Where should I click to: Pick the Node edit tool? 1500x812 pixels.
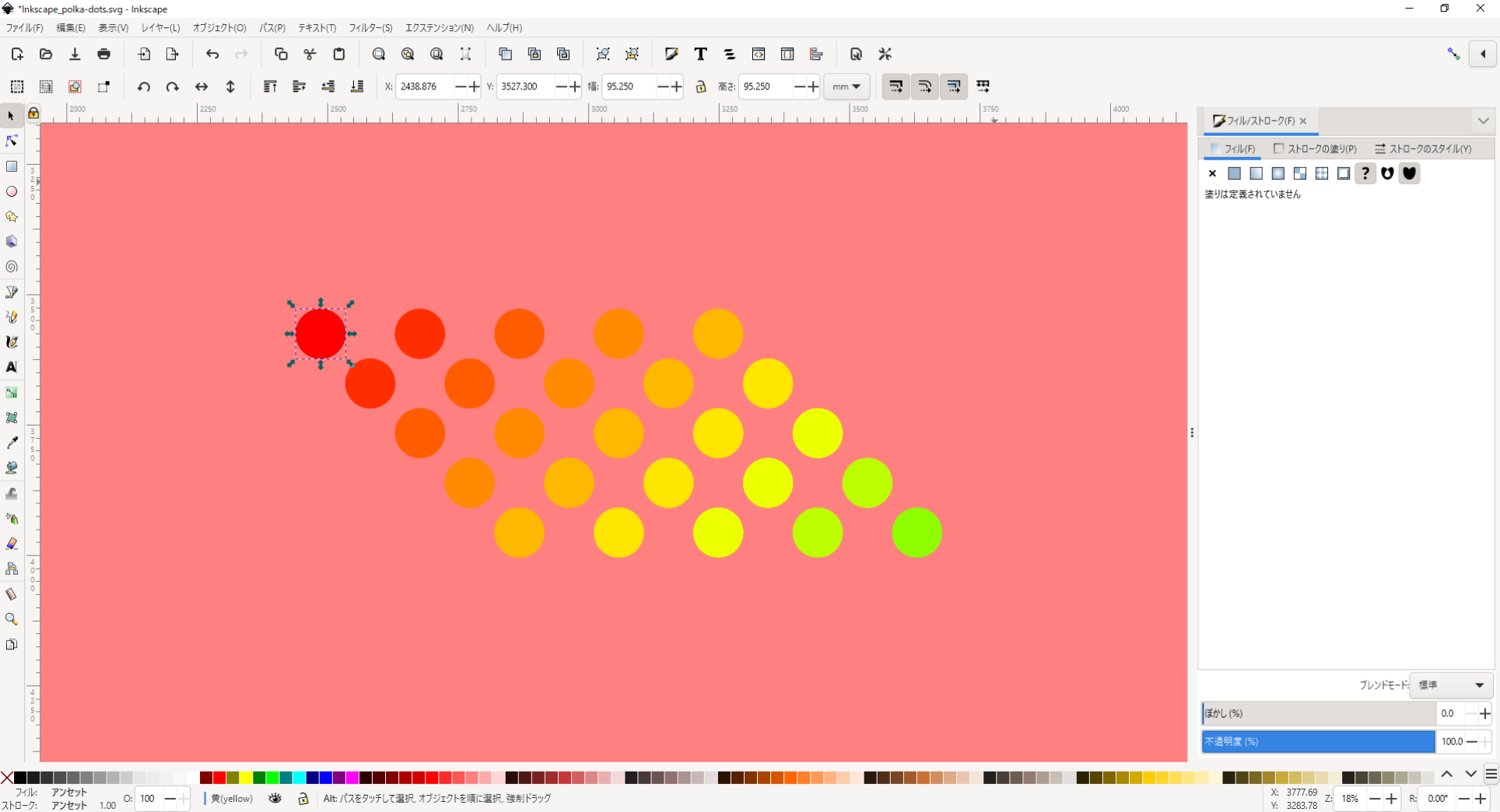coord(12,141)
